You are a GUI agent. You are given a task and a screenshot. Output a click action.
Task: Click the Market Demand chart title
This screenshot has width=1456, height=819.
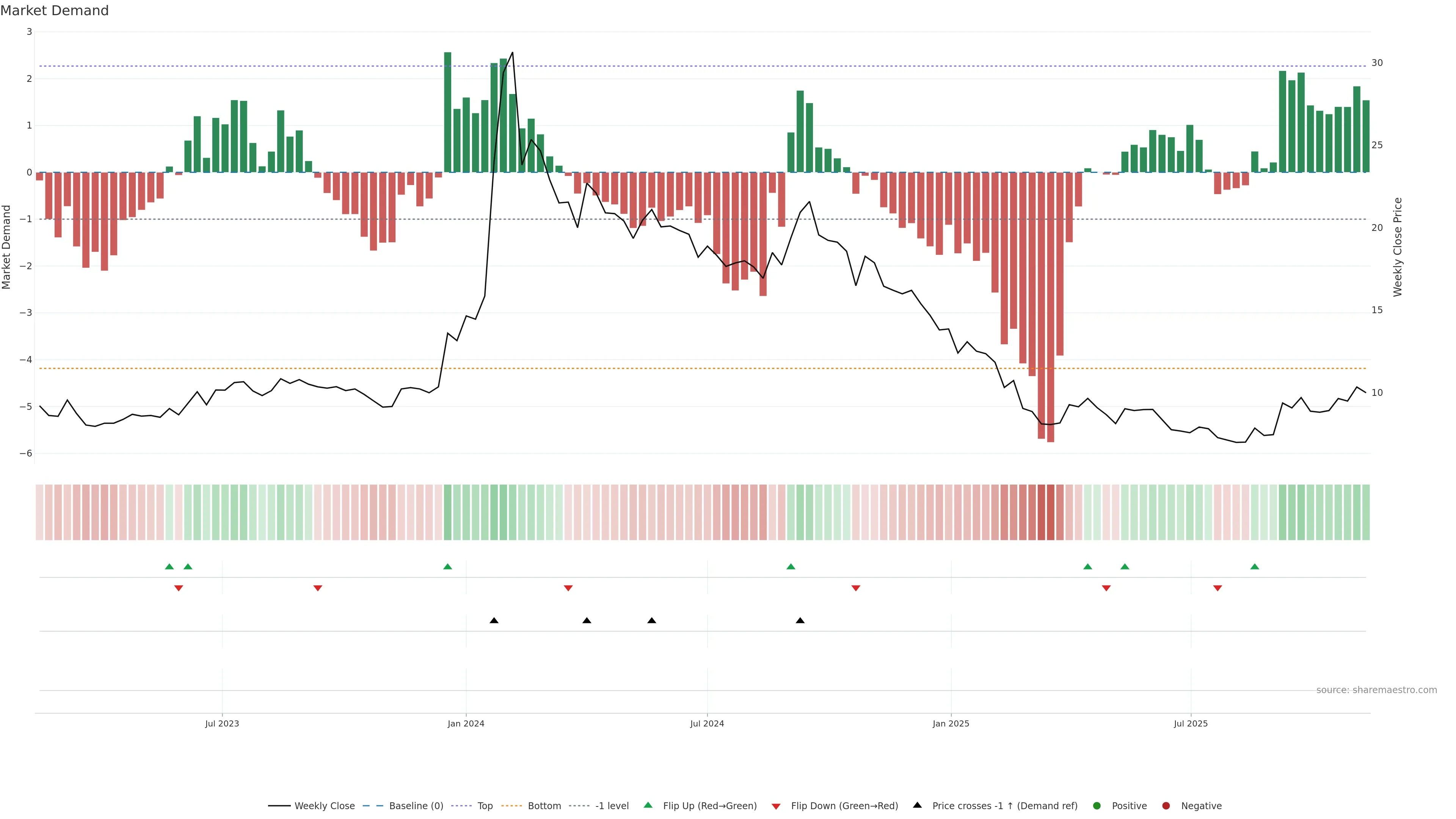click(54, 11)
